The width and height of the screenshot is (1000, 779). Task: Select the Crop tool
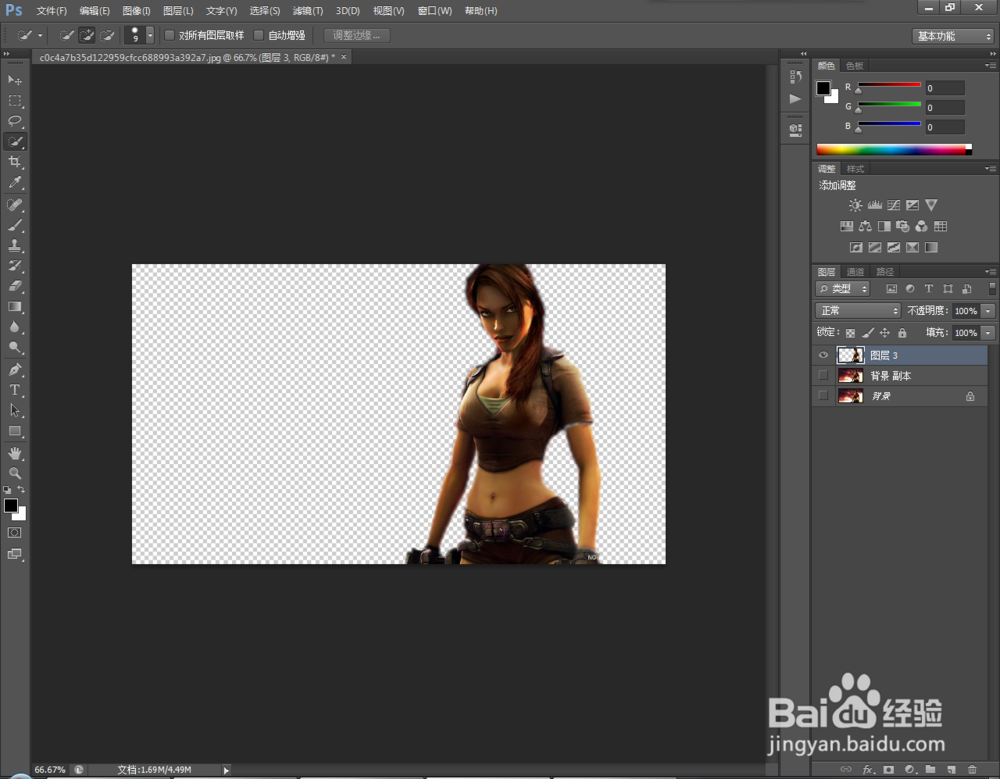pos(15,162)
